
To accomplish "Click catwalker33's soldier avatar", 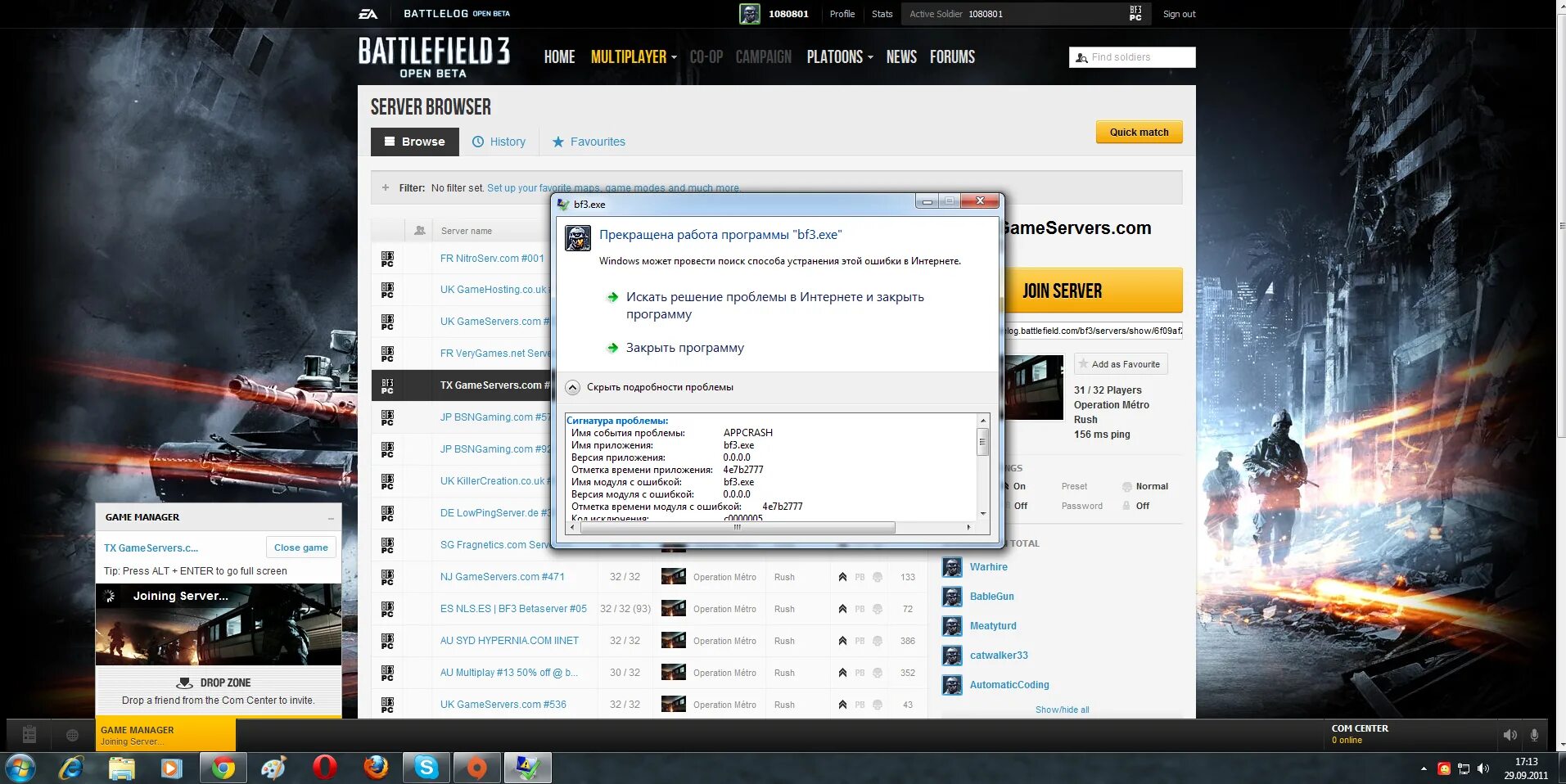I will coord(952,656).
